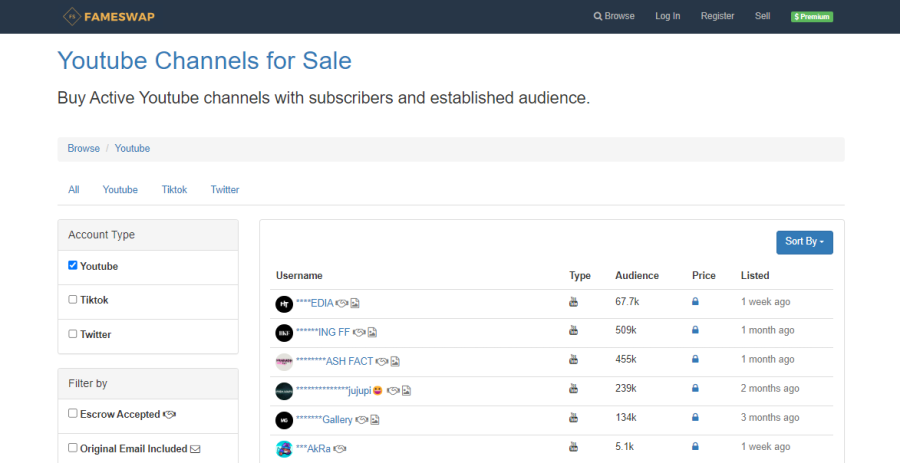Click the 509k audience value
The image size is (900, 463).
click(x=626, y=330)
